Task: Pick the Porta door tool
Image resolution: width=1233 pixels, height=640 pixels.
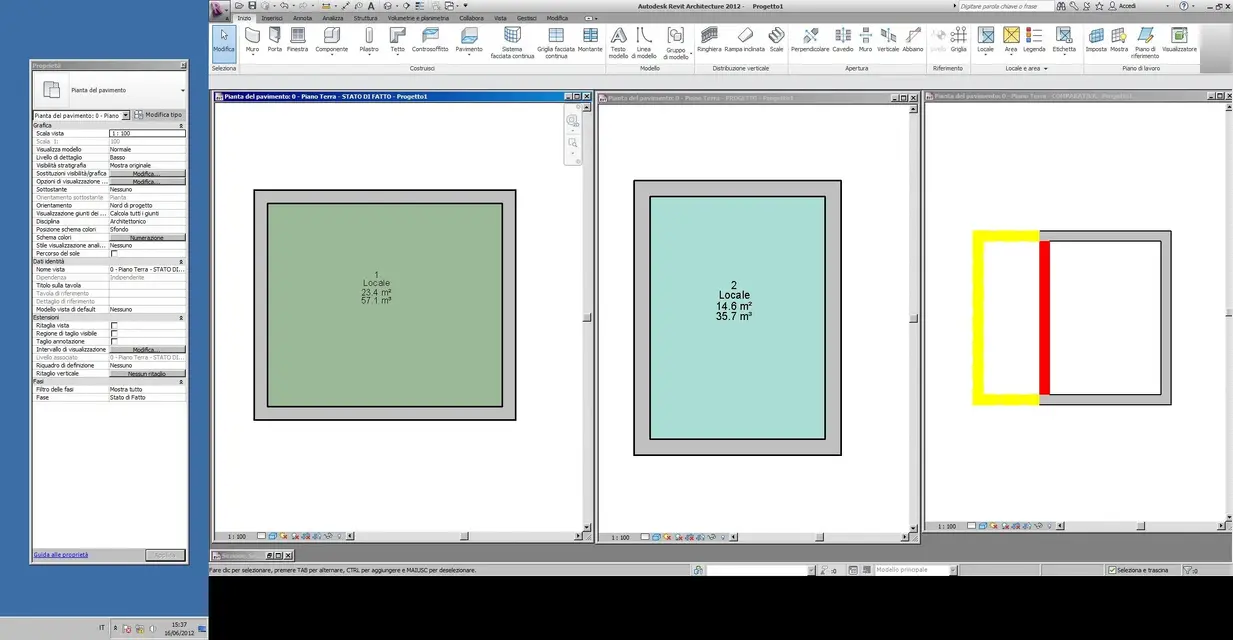Action: click(274, 40)
